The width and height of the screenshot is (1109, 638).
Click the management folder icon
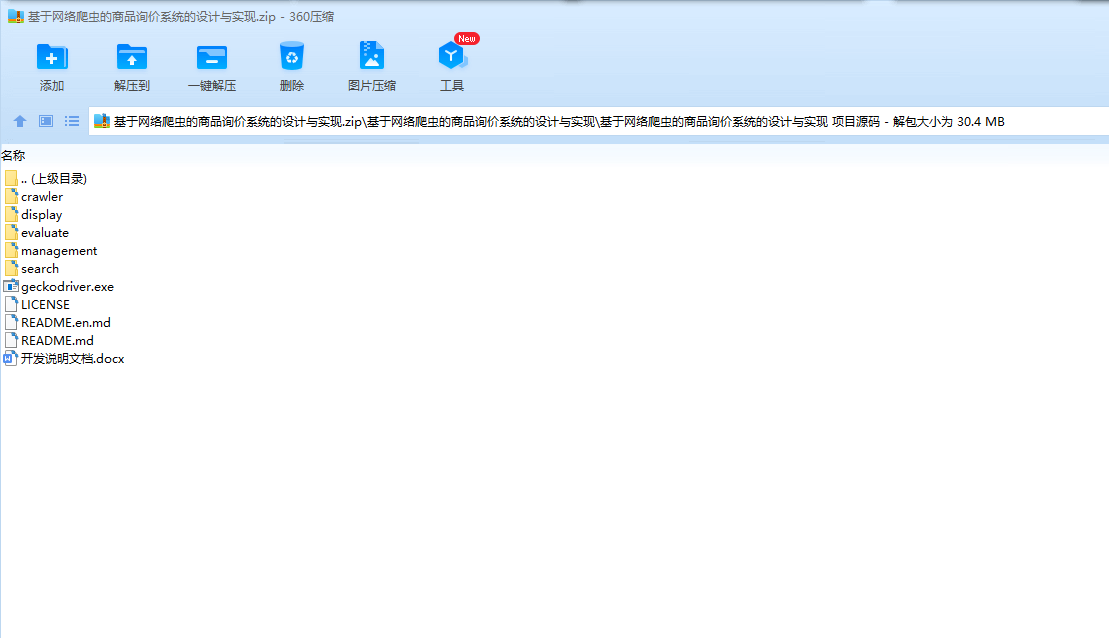pyautogui.click(x=11, y=250)
